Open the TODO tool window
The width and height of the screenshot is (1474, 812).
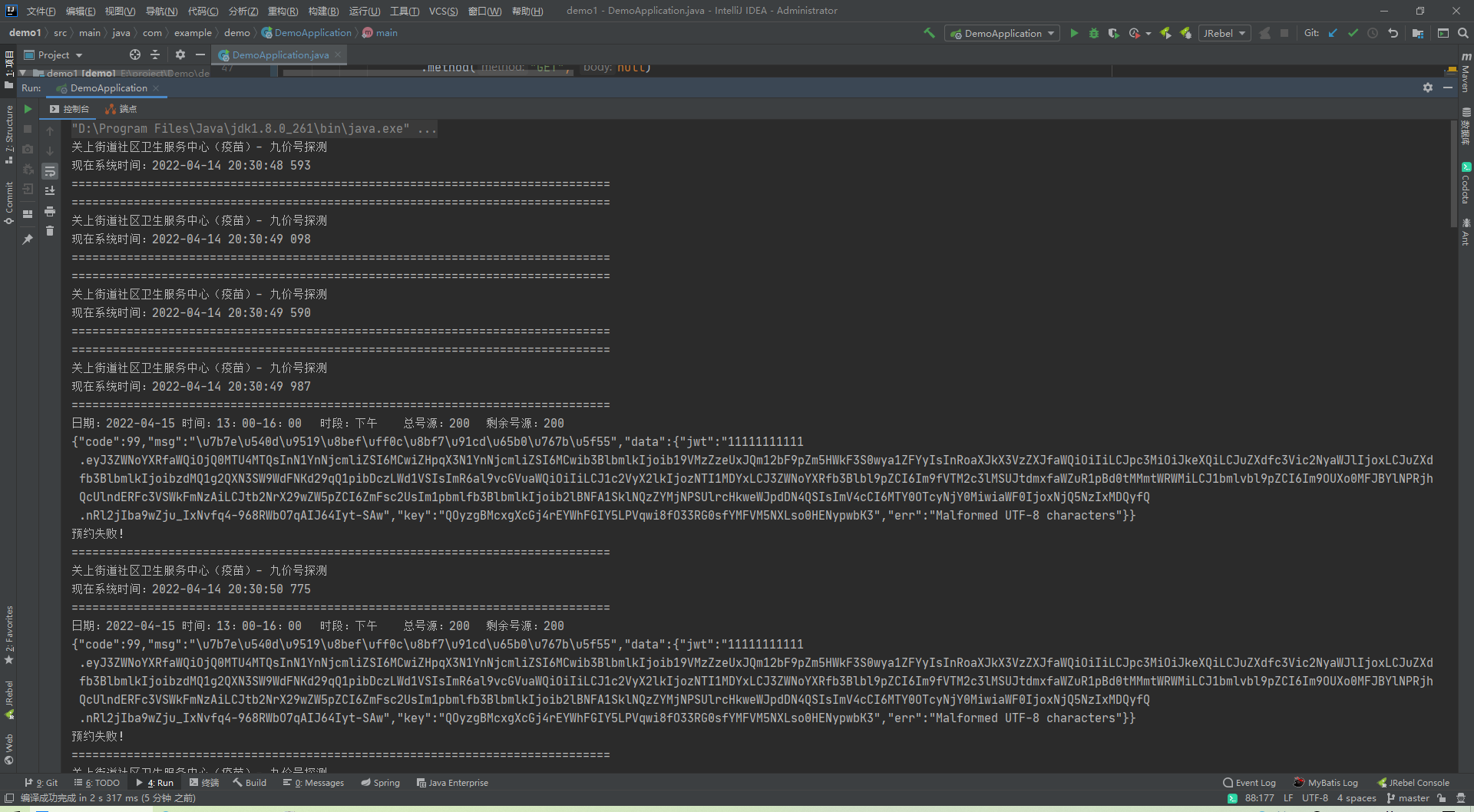pos(97,783)
